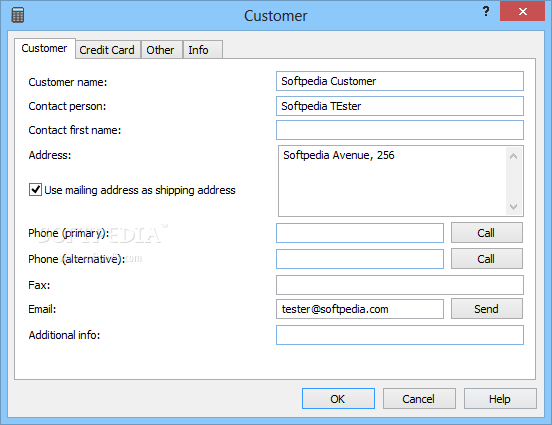Open the Credit Card tab

click(107, 50)
